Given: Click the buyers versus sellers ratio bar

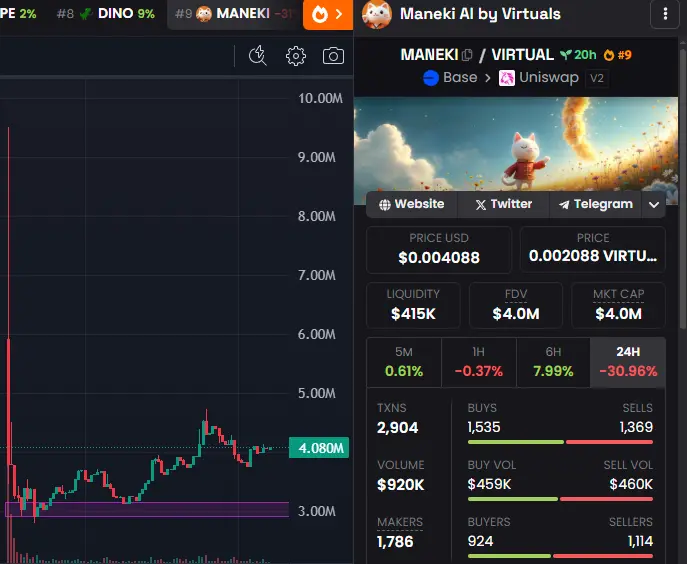Looking at the screenshot, I should tap(560, 556).
